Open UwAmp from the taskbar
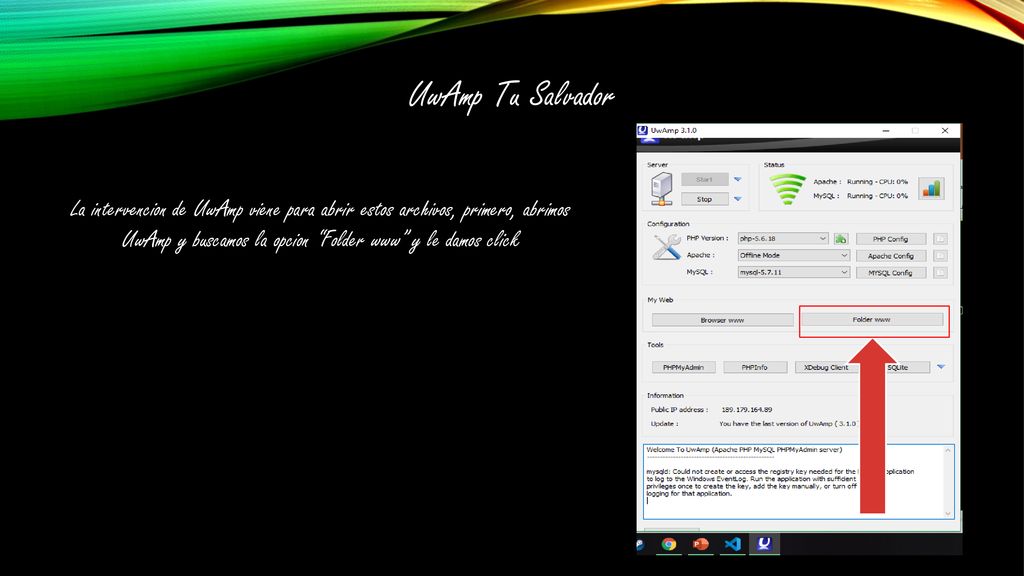 pyautogui.click(x=763, y=544)
